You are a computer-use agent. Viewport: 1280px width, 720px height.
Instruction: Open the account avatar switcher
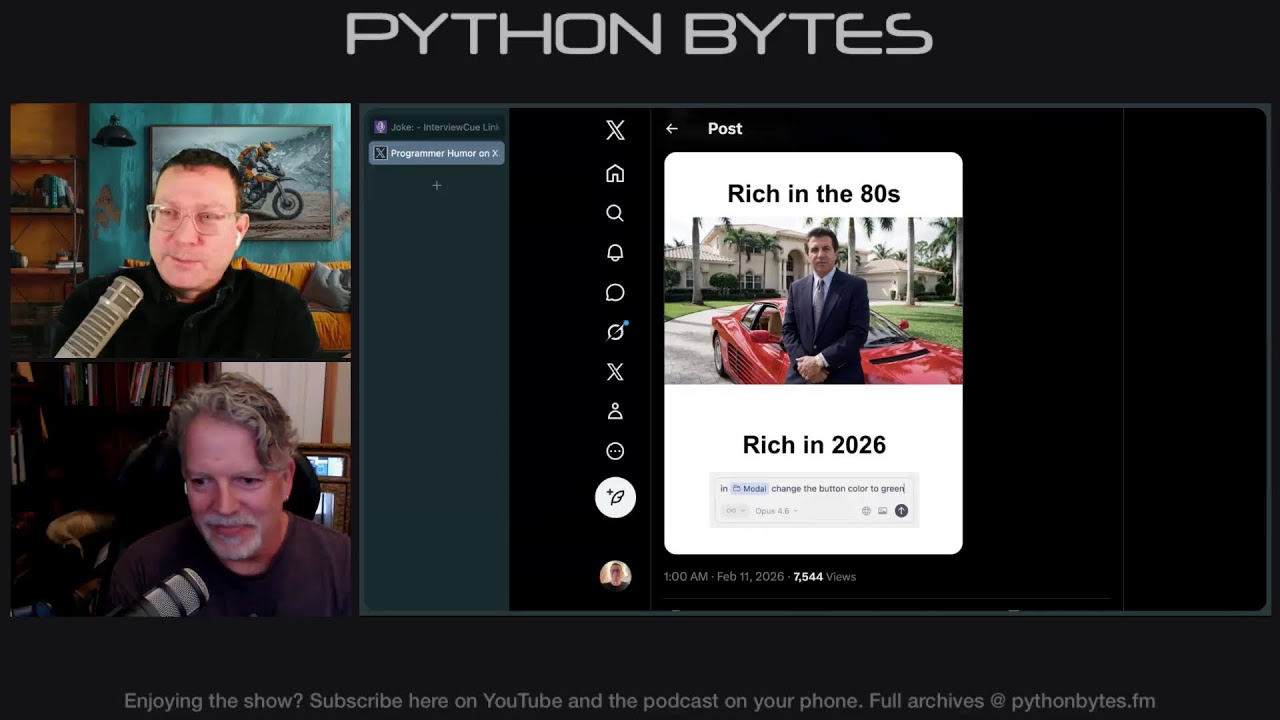pos(615,575)
